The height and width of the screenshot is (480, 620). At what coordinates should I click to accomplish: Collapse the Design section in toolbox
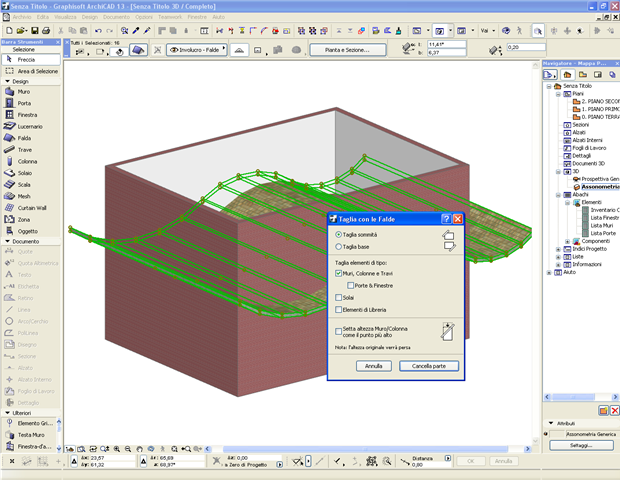7,81
